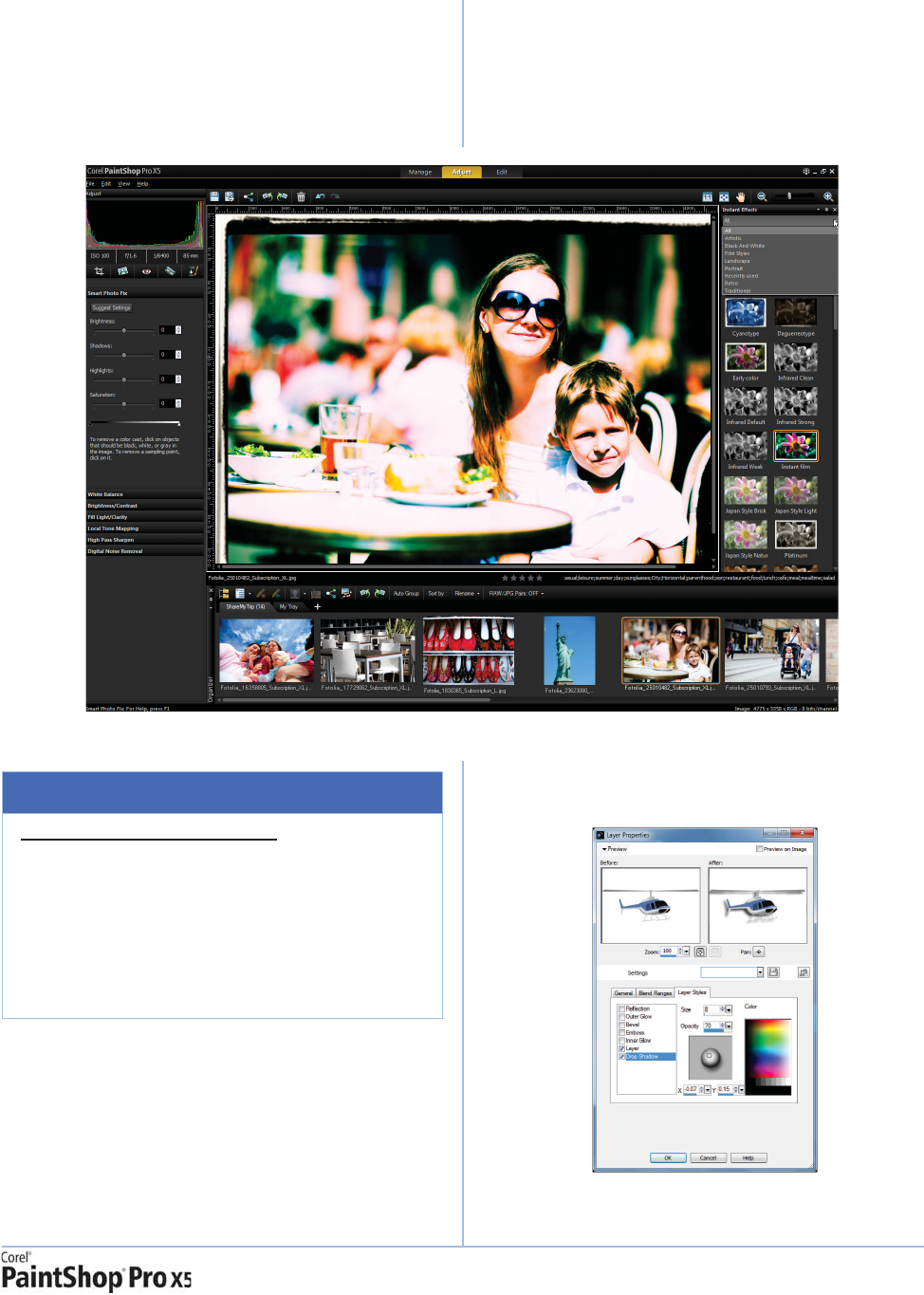Click the Rotate Right icon above the image
This screenshot has height=1295, width=924.
(283, 196)
